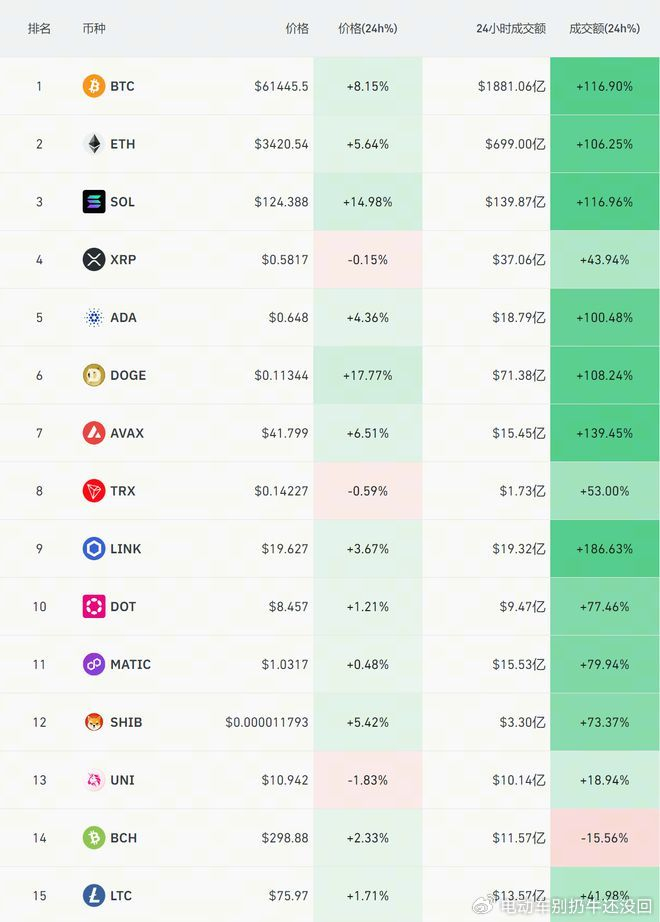Click the LINK +186.63% volume change cell
Image resolution: width=660 pixels, height=922 pixels.
click(x=605, y=549)
